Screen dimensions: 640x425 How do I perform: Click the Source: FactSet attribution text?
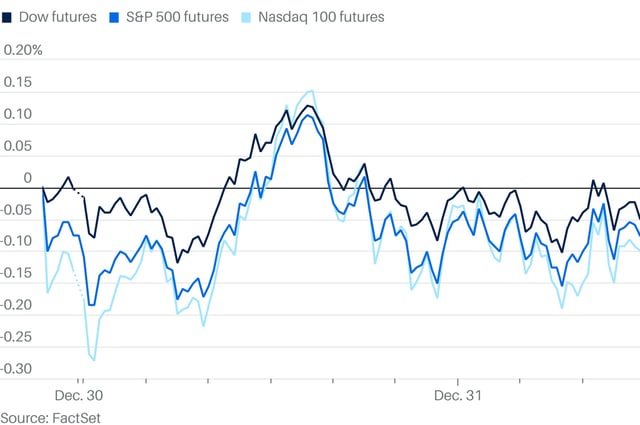50,418
